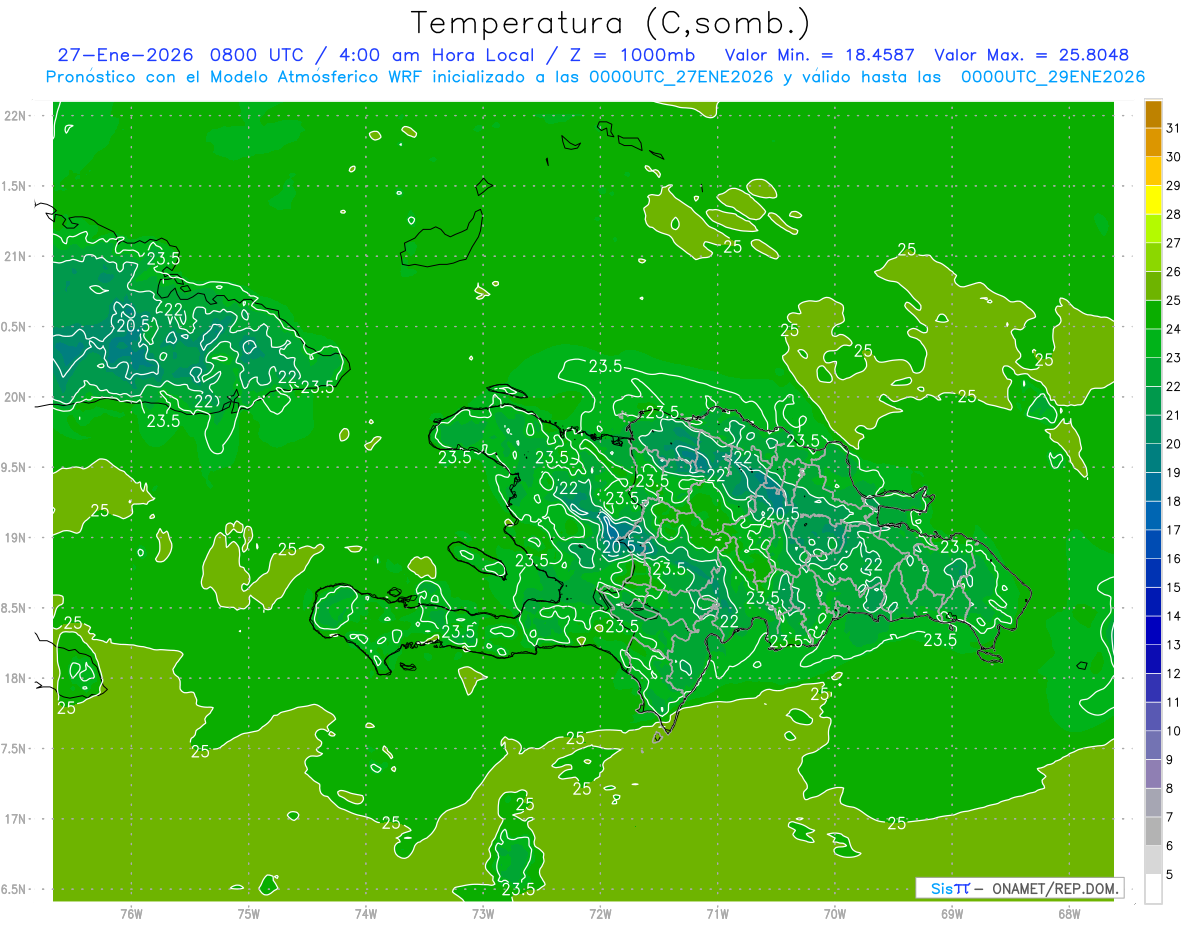Click the "ONAMET/REP.DOM." credit label

click(x=1054, y=888)
